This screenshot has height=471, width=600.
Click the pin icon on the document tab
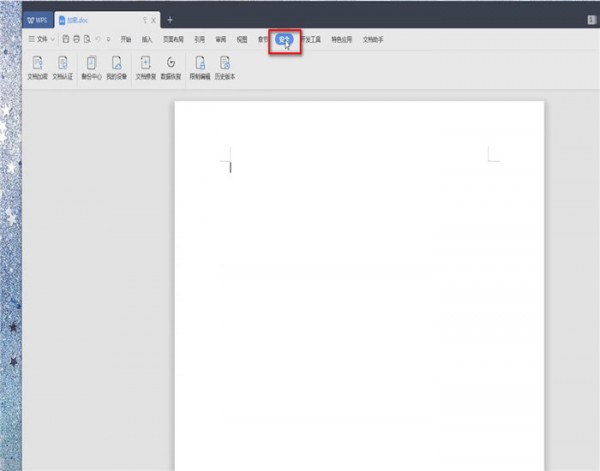tap(145, 20)
